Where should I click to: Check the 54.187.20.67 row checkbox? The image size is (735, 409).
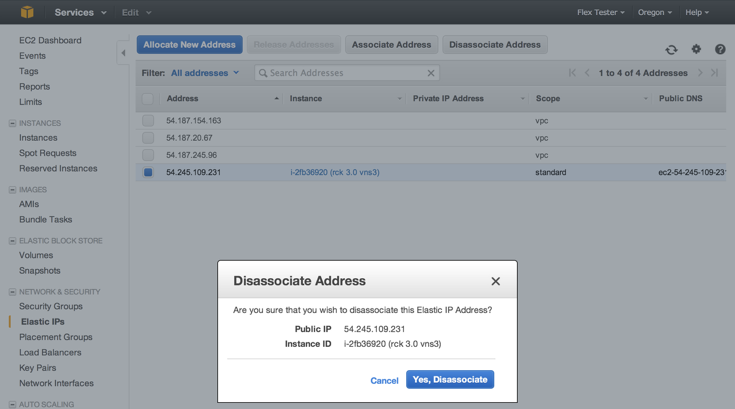(148, 138)
